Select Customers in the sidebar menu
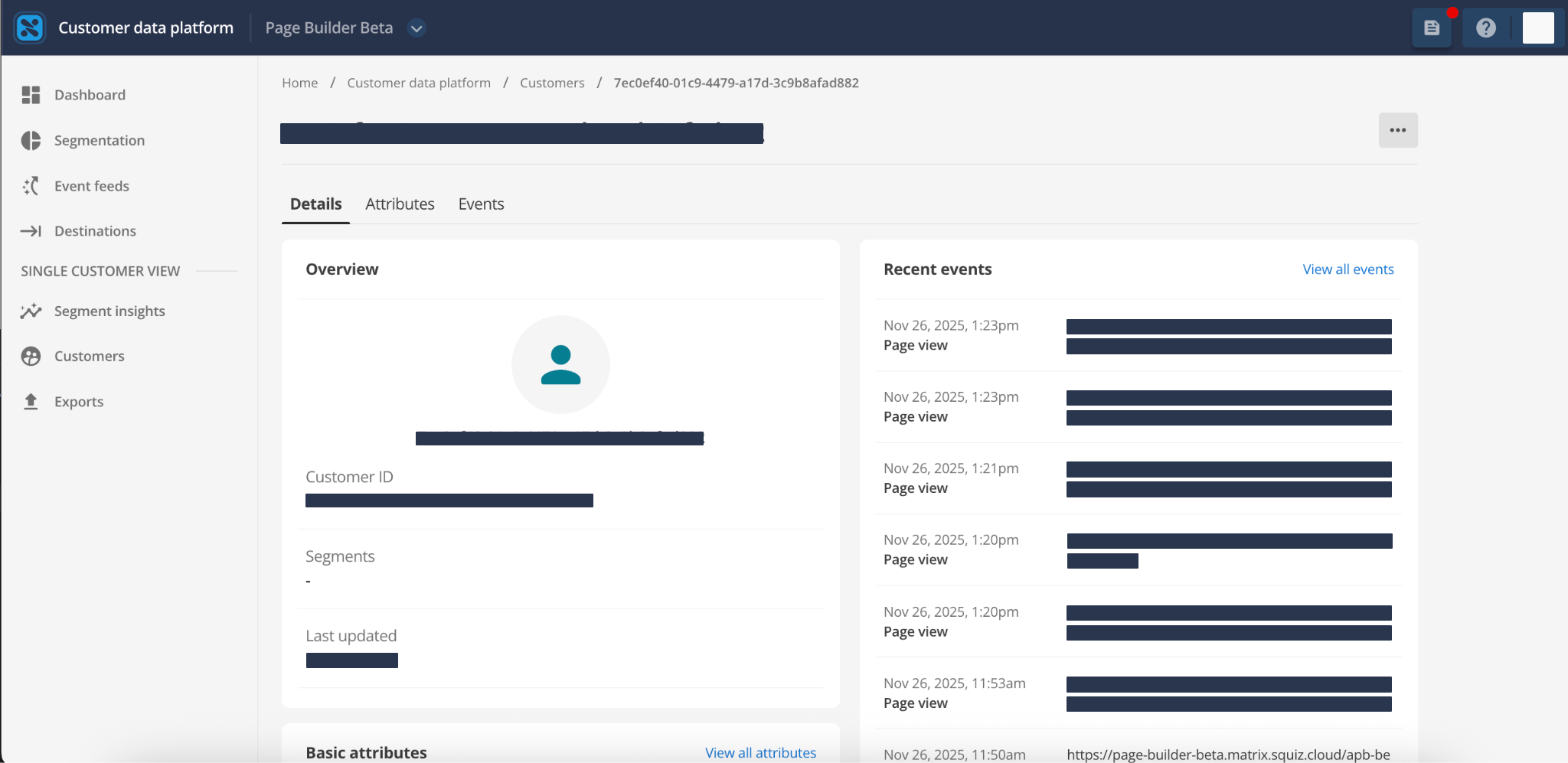The image size is (1568, 763). click(89, 357)
